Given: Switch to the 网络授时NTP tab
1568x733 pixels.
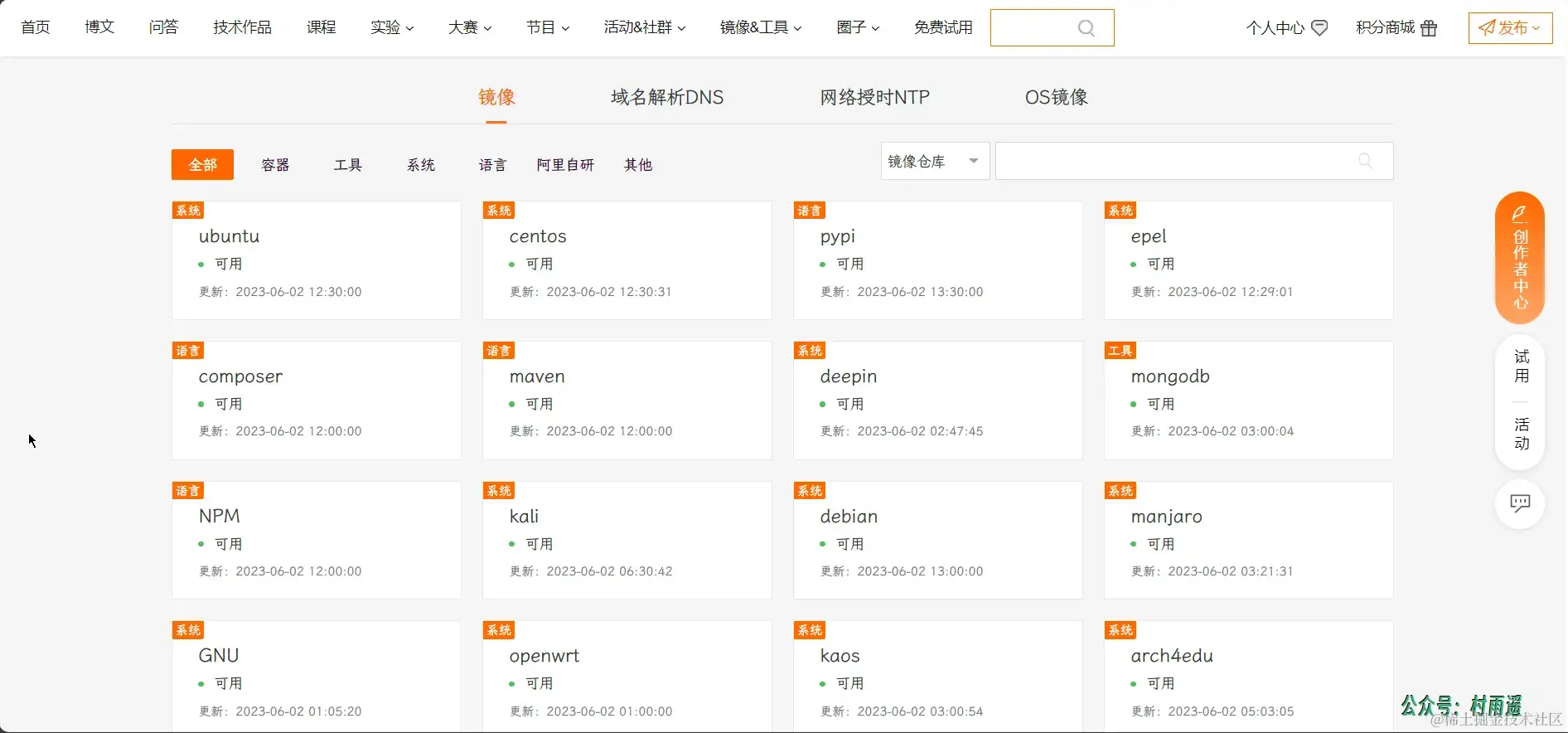Looking at the screenshot, I should tap(874, 97).
